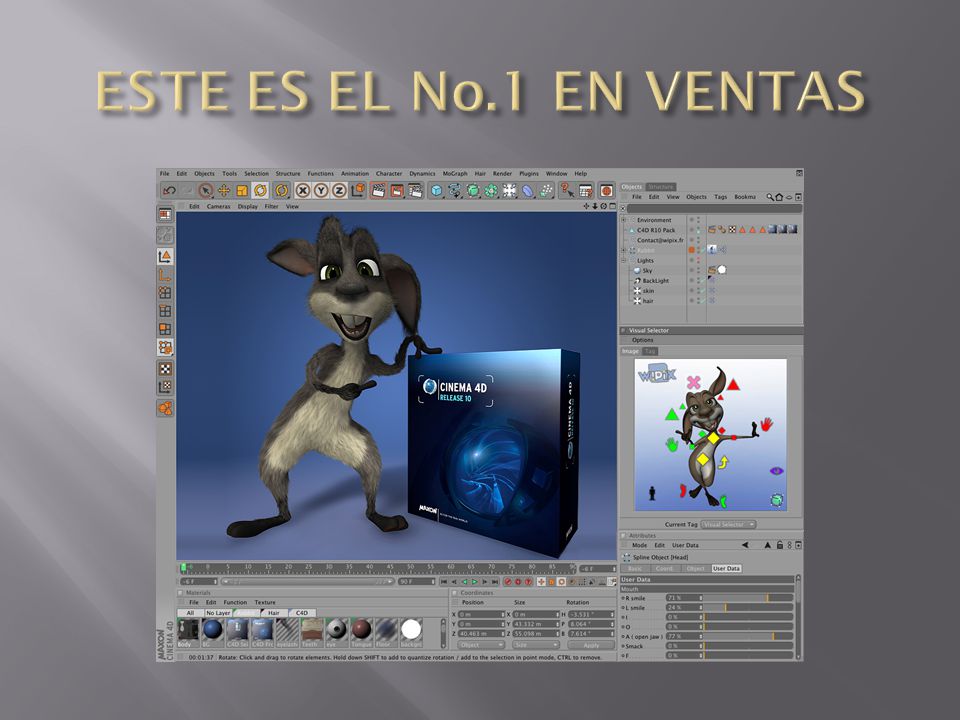
Task: Click the green Array flower icon
Action: (491, 190)
